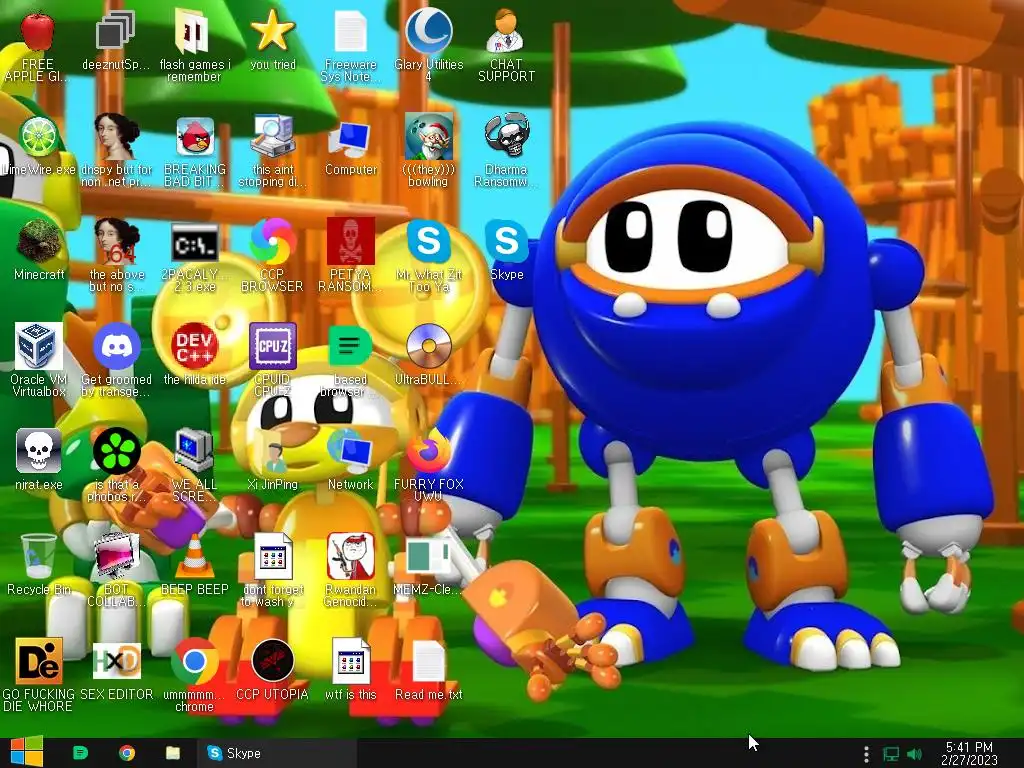The image size is (1024, 768).
Task: Open Read me.txt on the desktop
Action: 428,662
